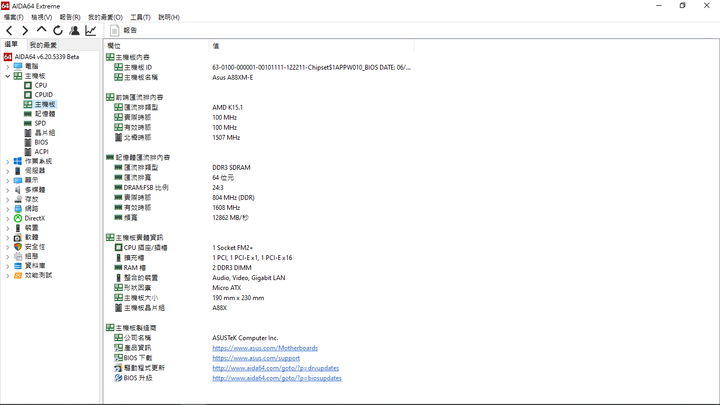Open the graph chart toolbar icon
The width and height of the screenshot is (720, 405).
[x=90, y=30]
